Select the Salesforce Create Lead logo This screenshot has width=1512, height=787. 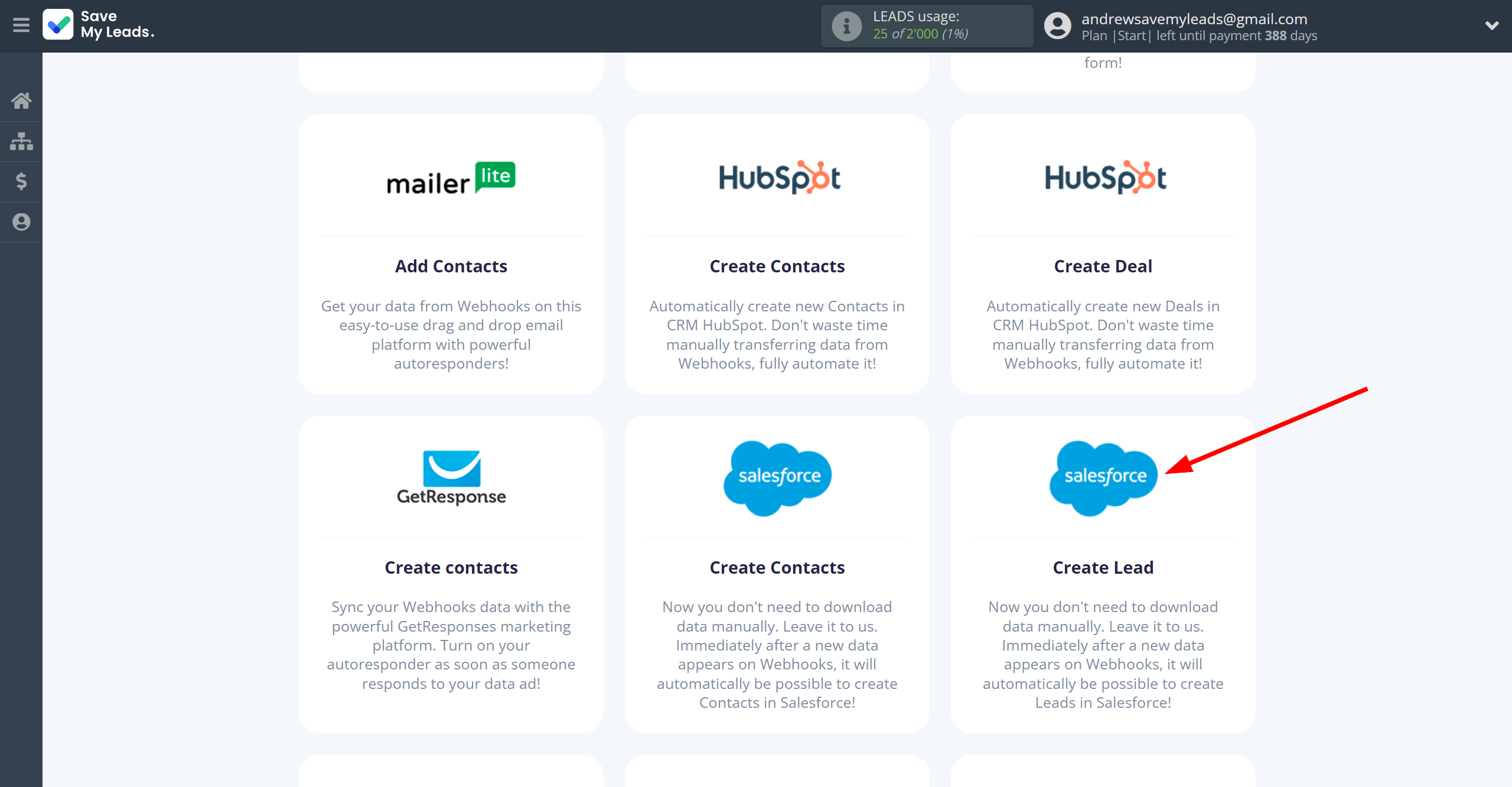coord(1104,478)
